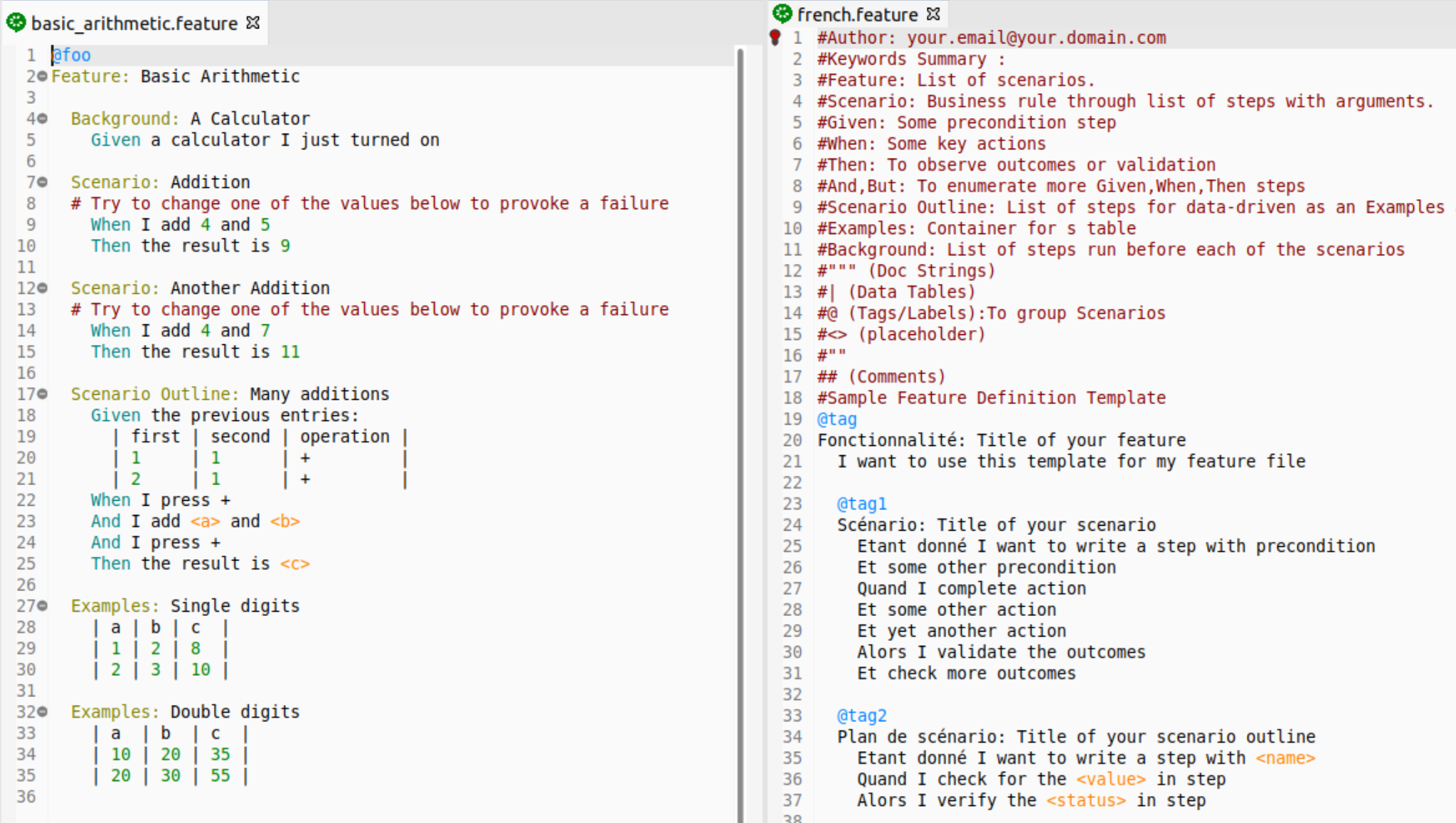This screenshot has height=823, width=1456.
Task: Switch to the french.feature tab
Action: click(856, 13)
